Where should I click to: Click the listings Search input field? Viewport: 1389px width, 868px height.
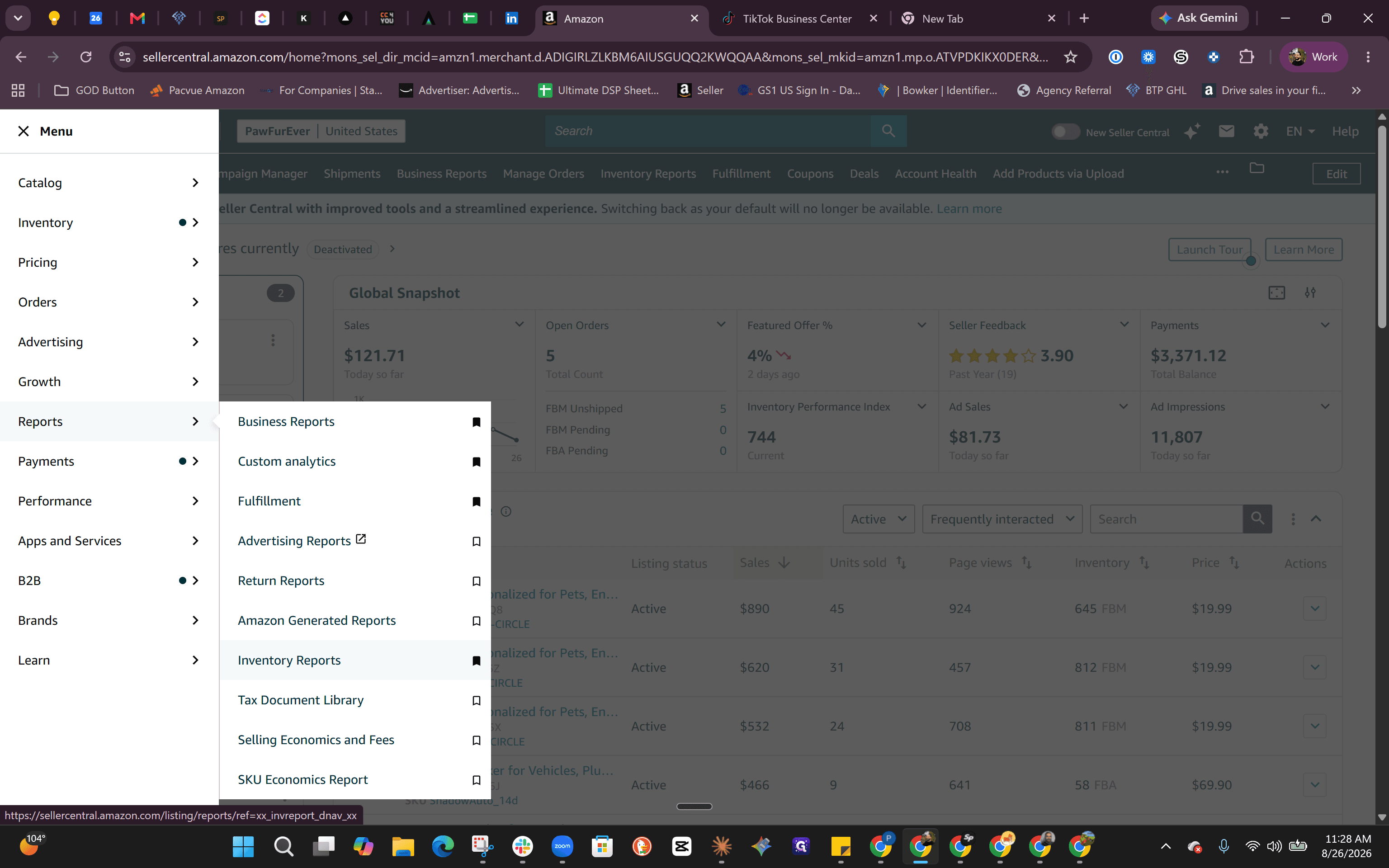coord(1166,519)
